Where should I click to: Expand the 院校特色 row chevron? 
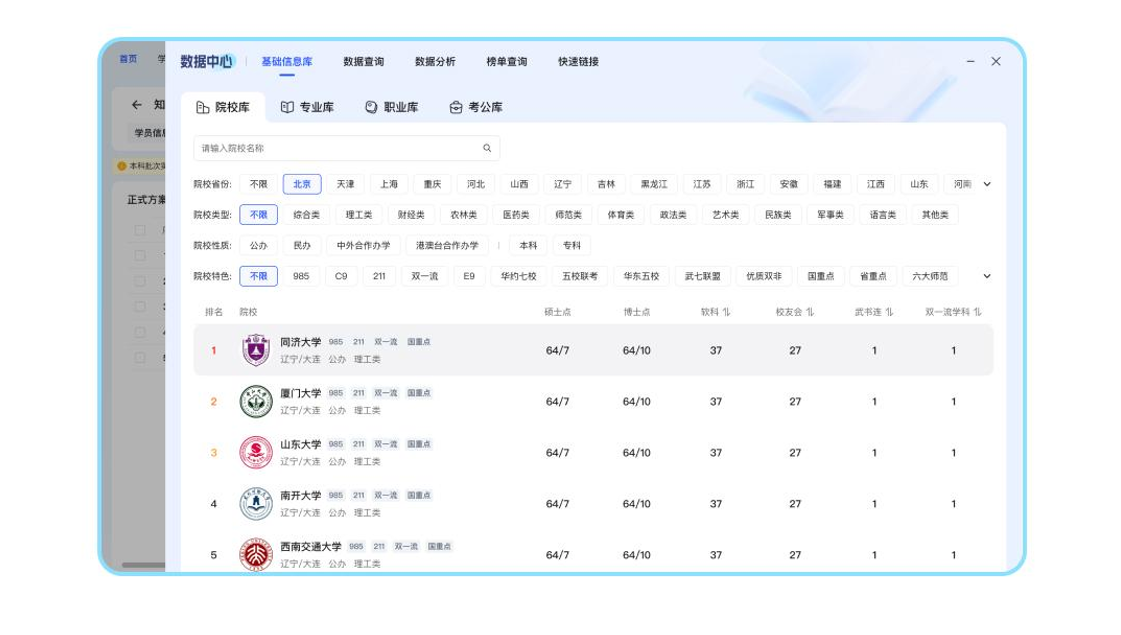click(x=988, y=275)
